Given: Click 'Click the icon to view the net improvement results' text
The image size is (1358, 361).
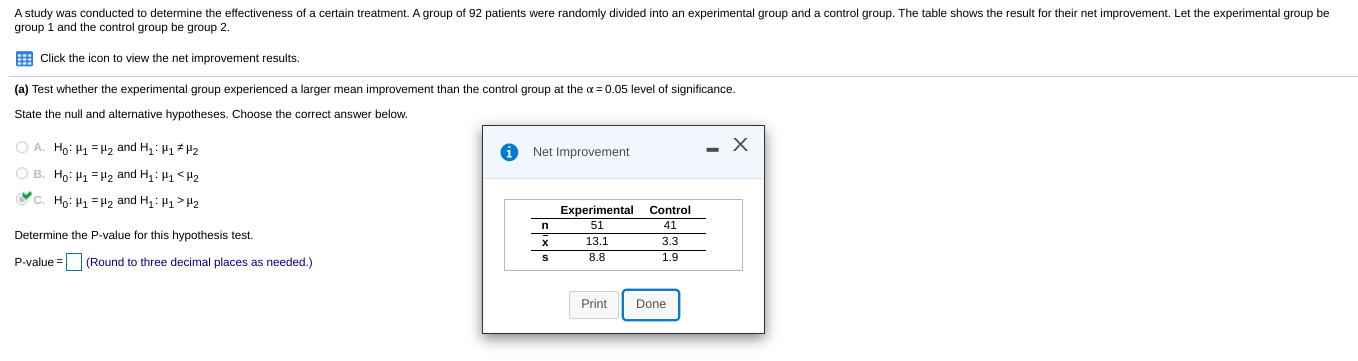Looking at the screenshot, I should coord(170,58).
